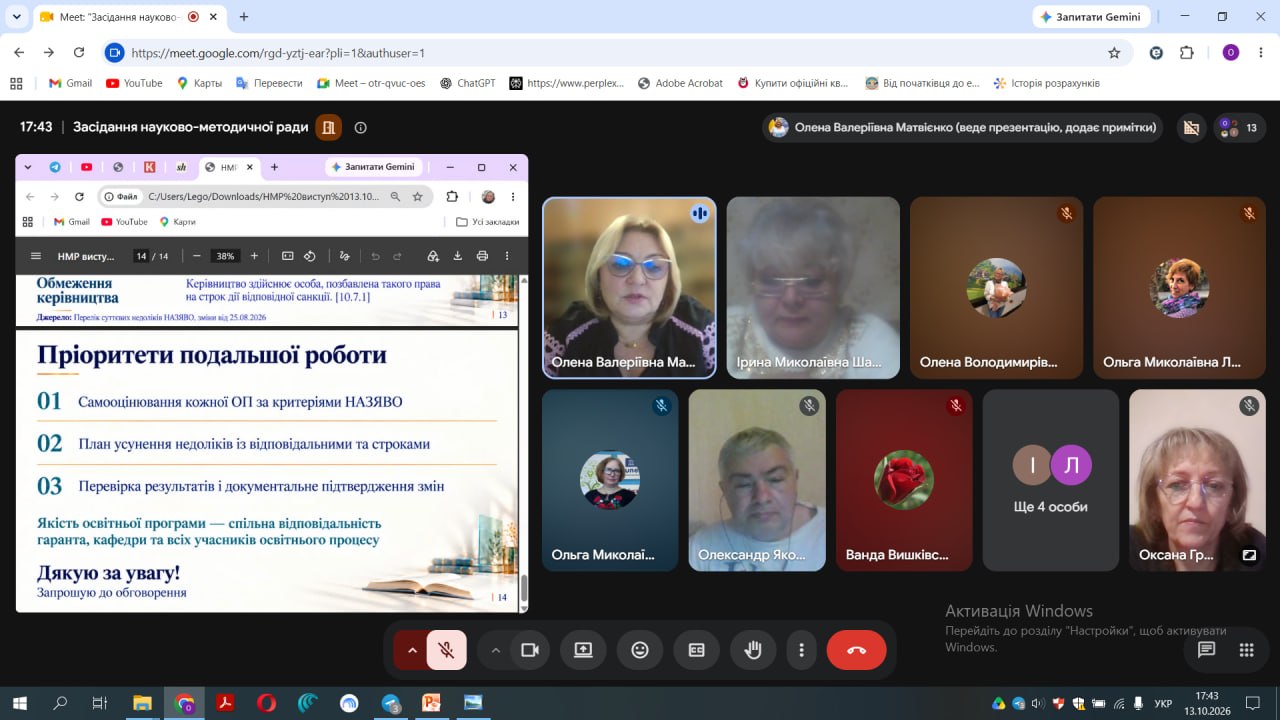
Task: Open a new browser tab
Action: tap(244, 17)
